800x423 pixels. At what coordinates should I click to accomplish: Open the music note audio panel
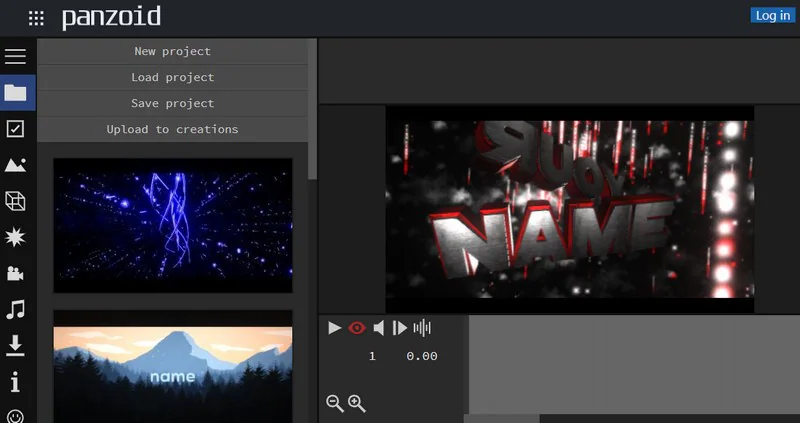15,309
